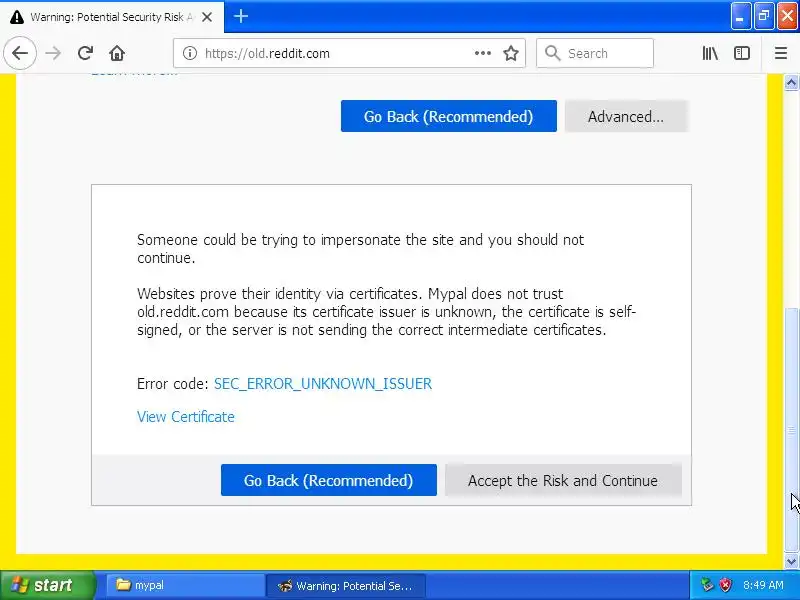The width and height of the screenshot is (800, 600).
Task: Click the vertical scrollbar thumb
Action: [x=791, y=430]
